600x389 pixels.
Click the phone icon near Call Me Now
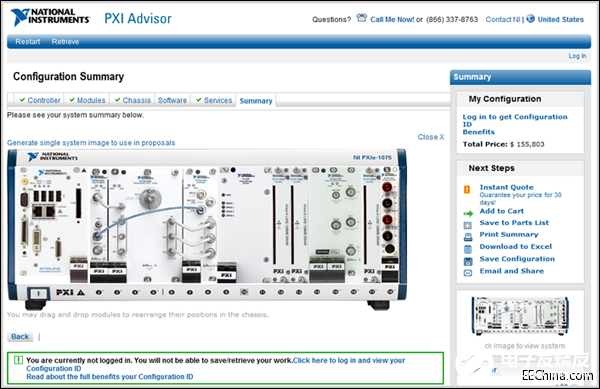pyautogui.click(x=362, y=18)
